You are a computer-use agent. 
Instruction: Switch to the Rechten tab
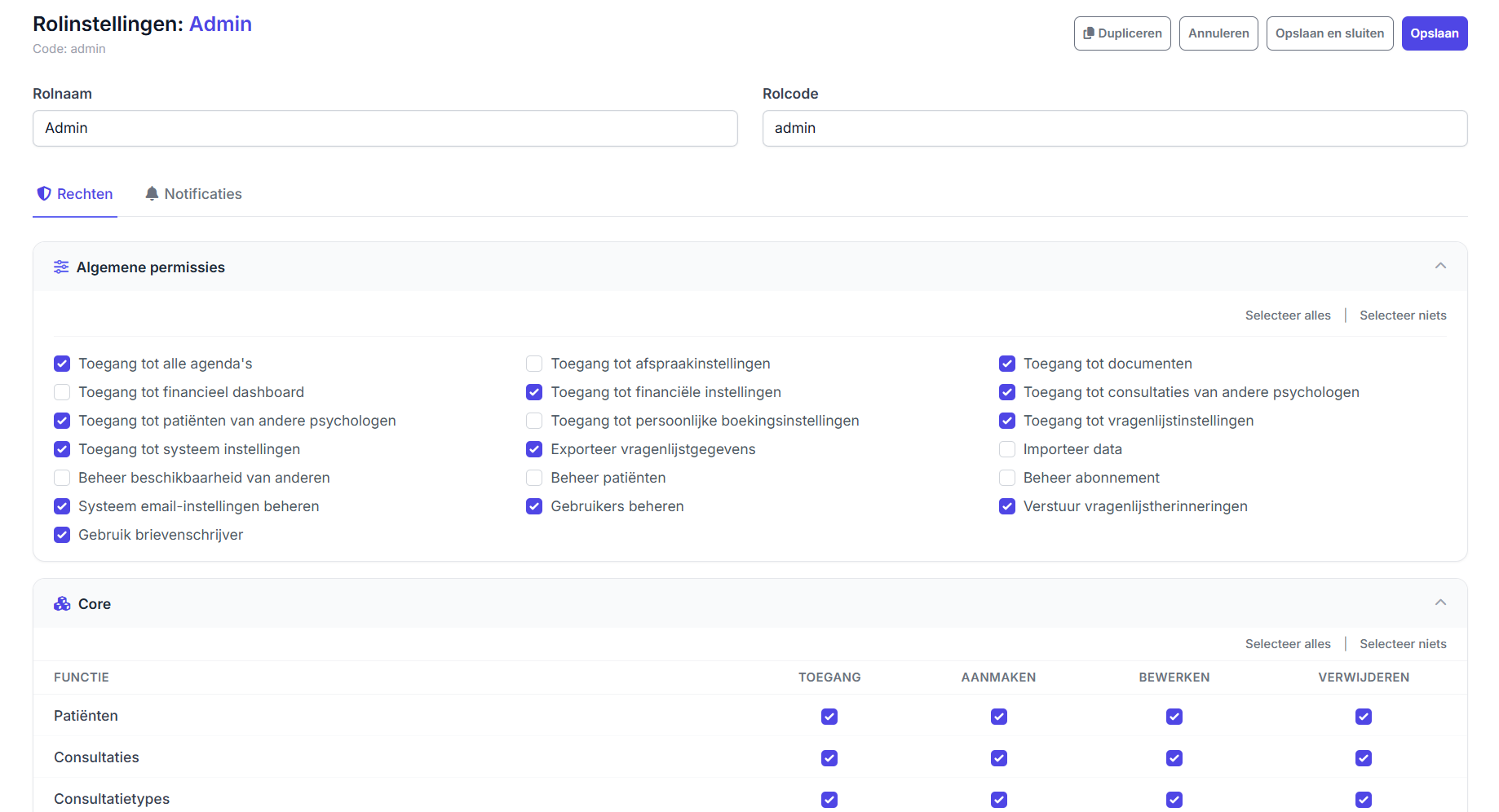pyautogui.click(x=75, y=194)
